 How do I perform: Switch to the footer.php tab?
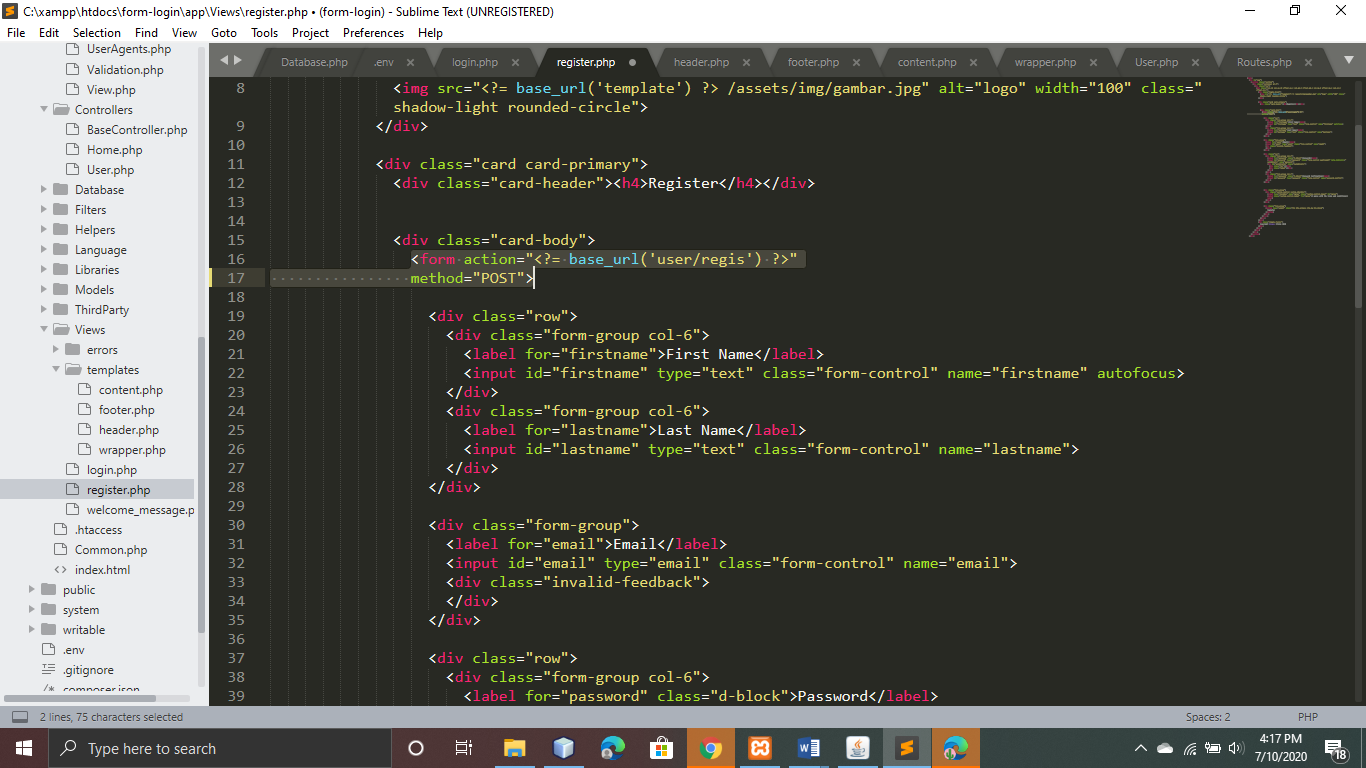pos(813,62)
